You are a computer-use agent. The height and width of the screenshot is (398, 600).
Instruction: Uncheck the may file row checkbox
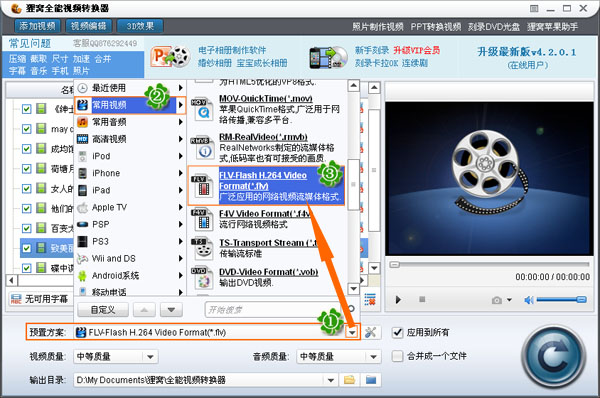pyautogui.click(x=26, y=129)
